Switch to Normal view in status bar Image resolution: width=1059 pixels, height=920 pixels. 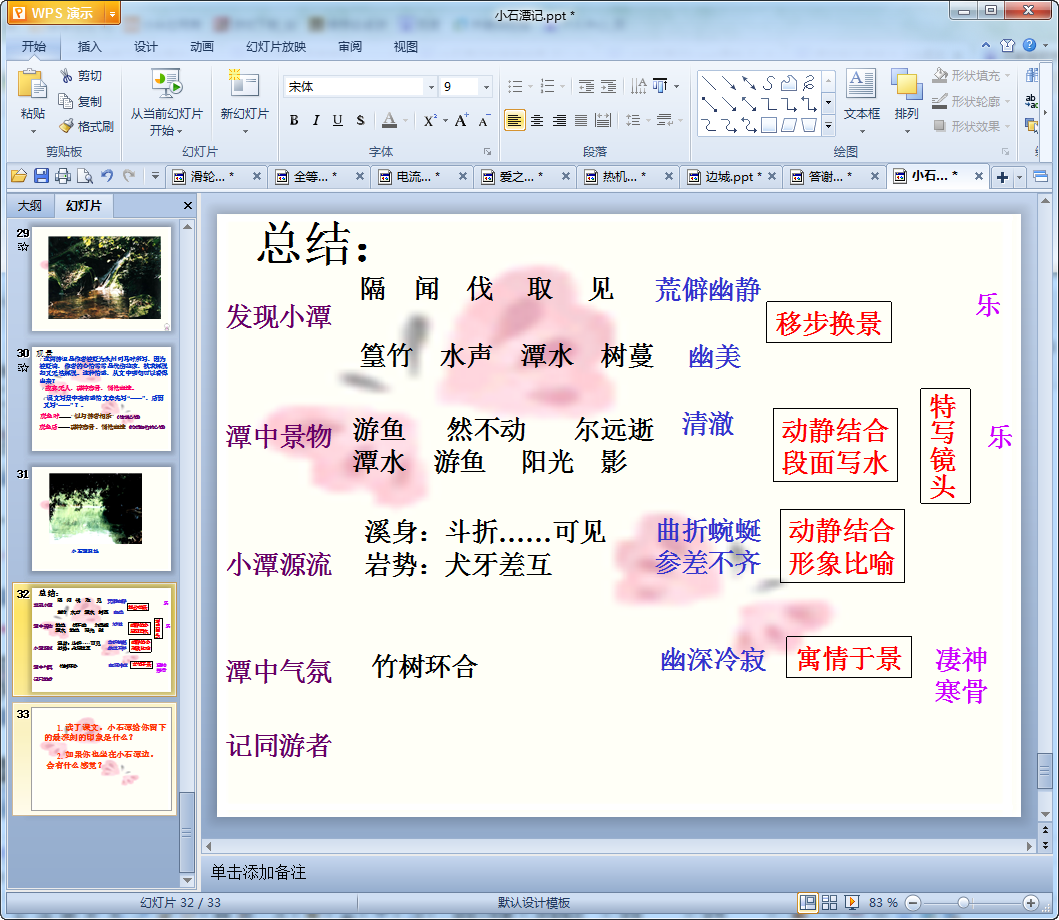pos(807,902)
